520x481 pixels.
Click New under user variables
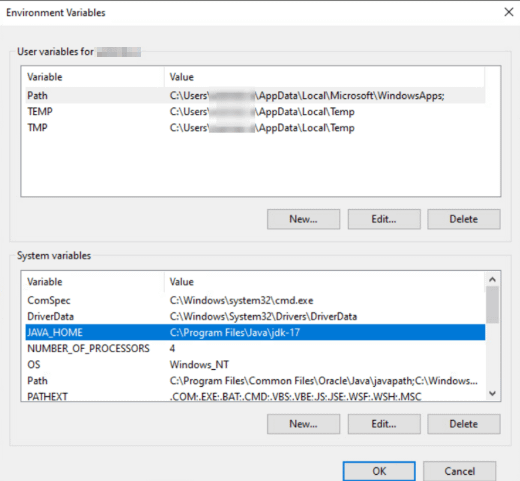[x=303, y=219]
